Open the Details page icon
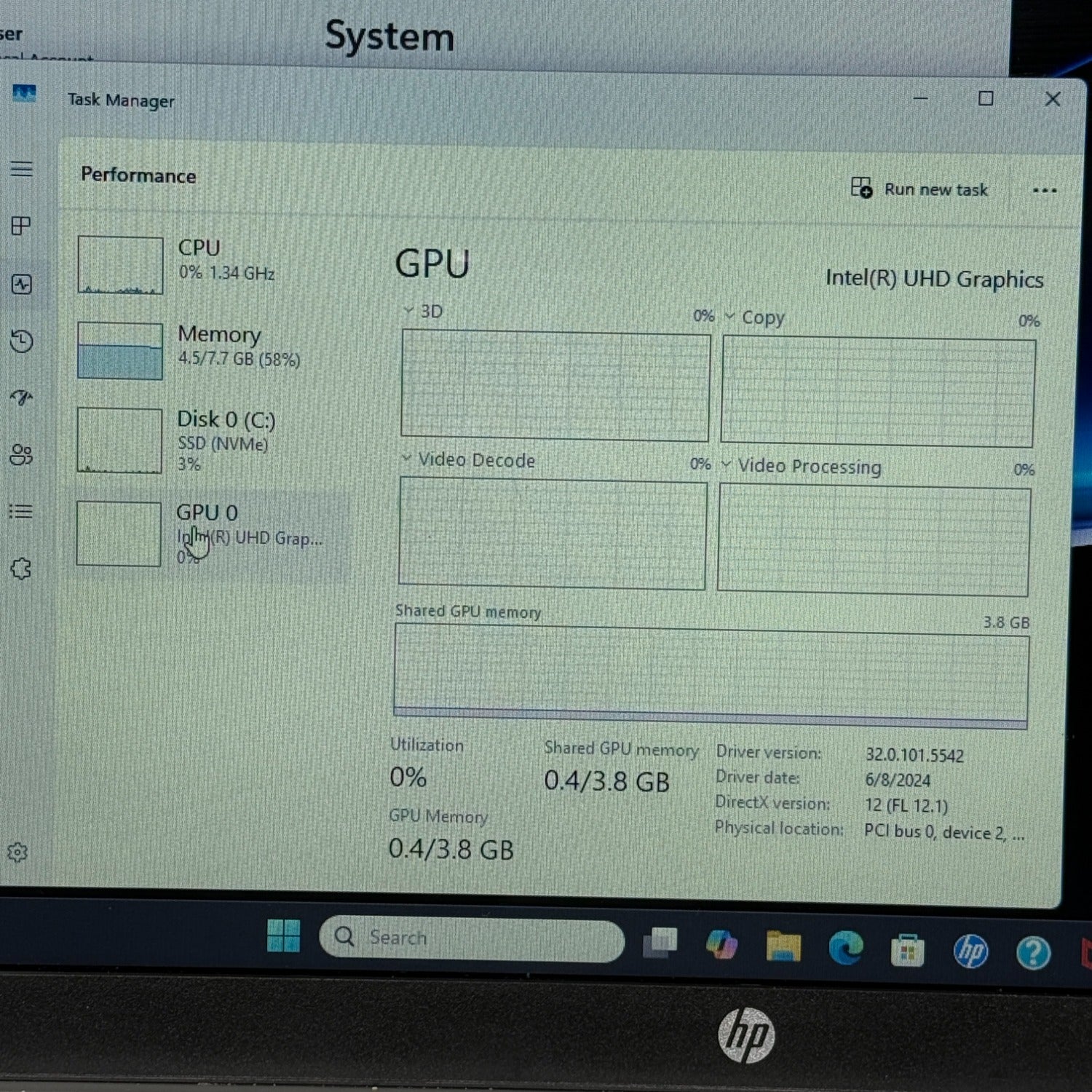 pos(22,512)
